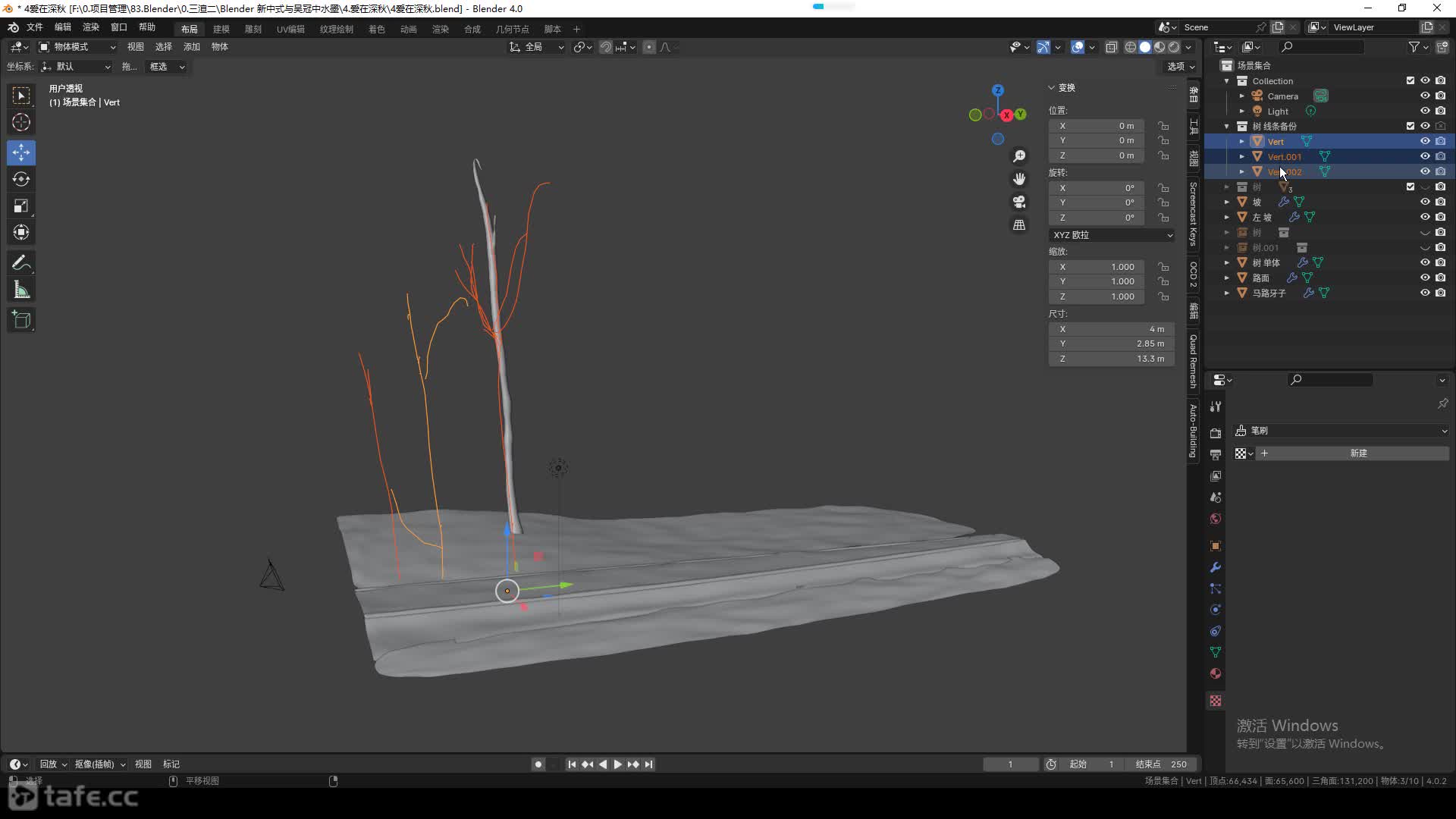Screen dimensions: 1456x819
Task: Toggle Light visibility eye icon
Action: pos(1425,111)
